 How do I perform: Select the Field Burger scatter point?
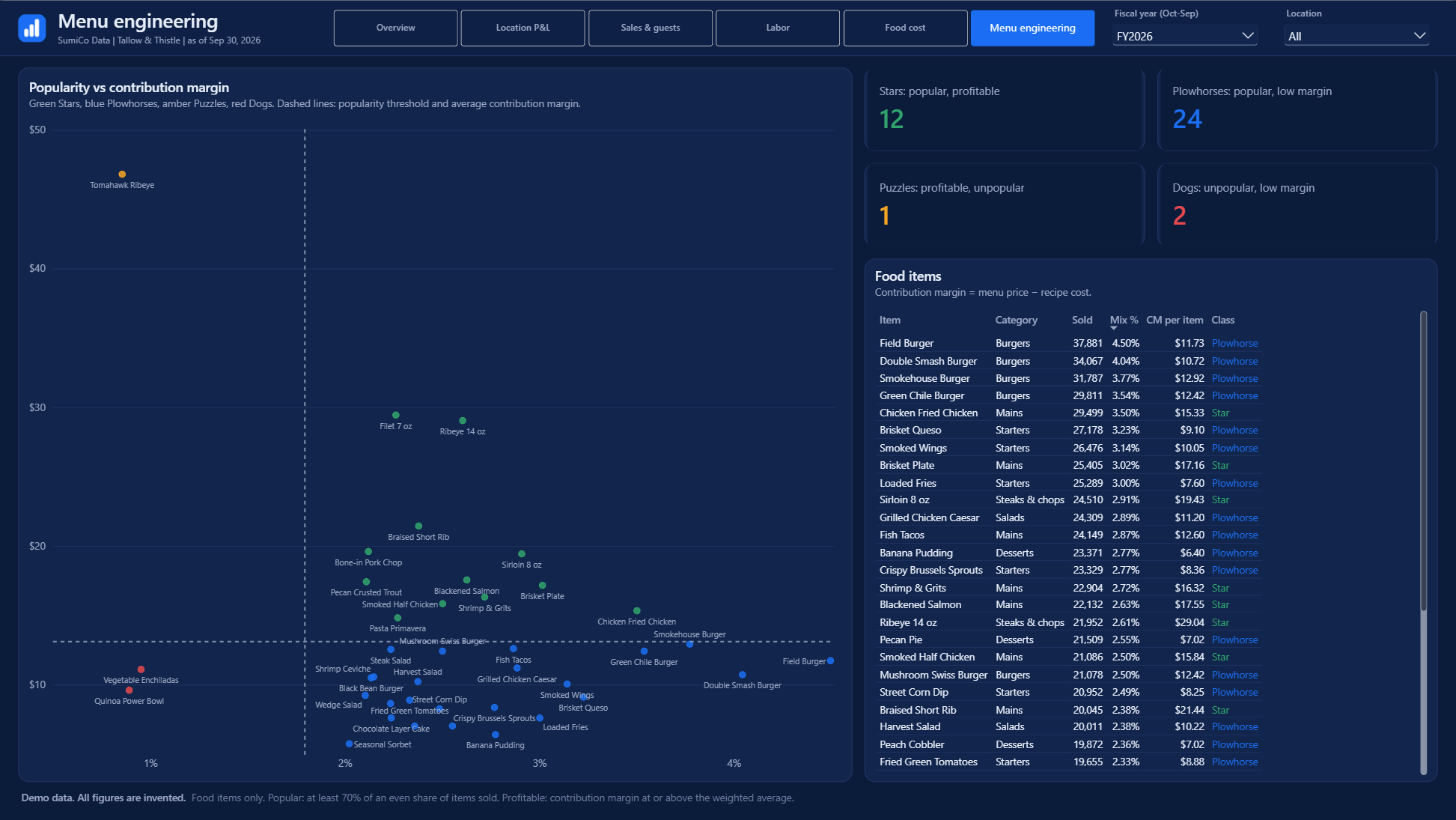[x=830, y=660]
